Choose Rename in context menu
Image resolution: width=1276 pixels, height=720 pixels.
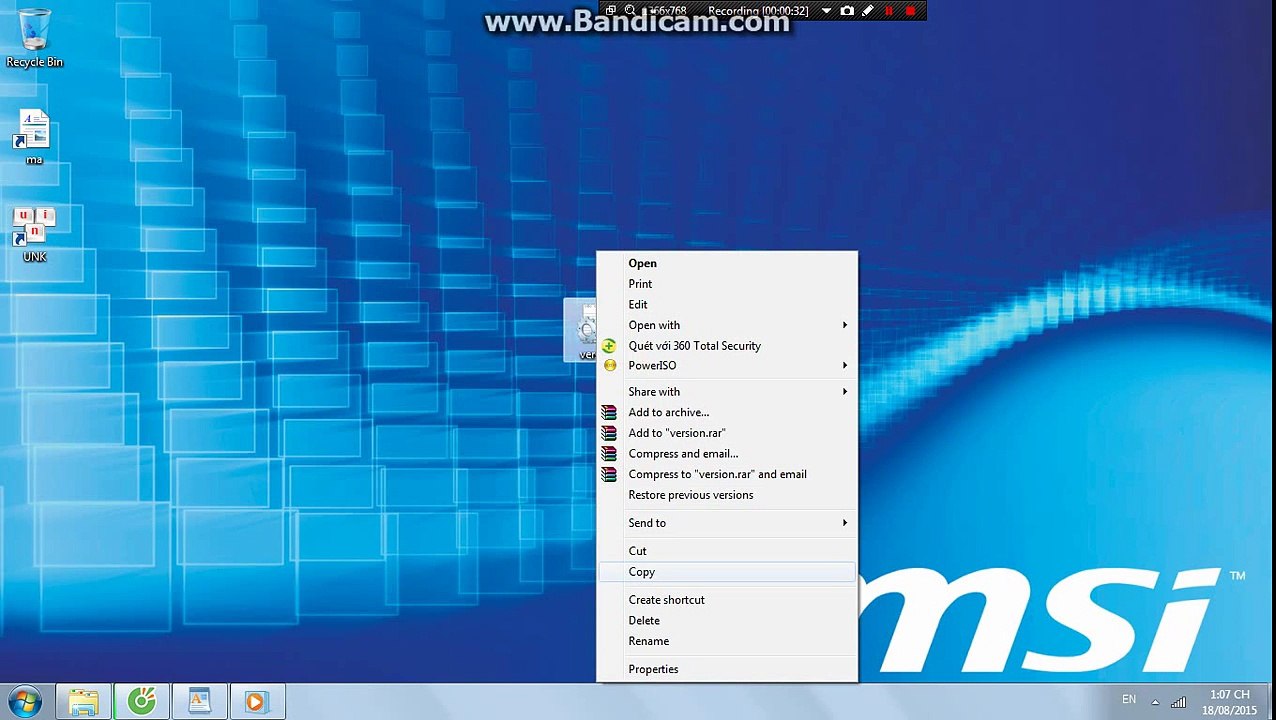pyautogui.click(x=727, y=641)
